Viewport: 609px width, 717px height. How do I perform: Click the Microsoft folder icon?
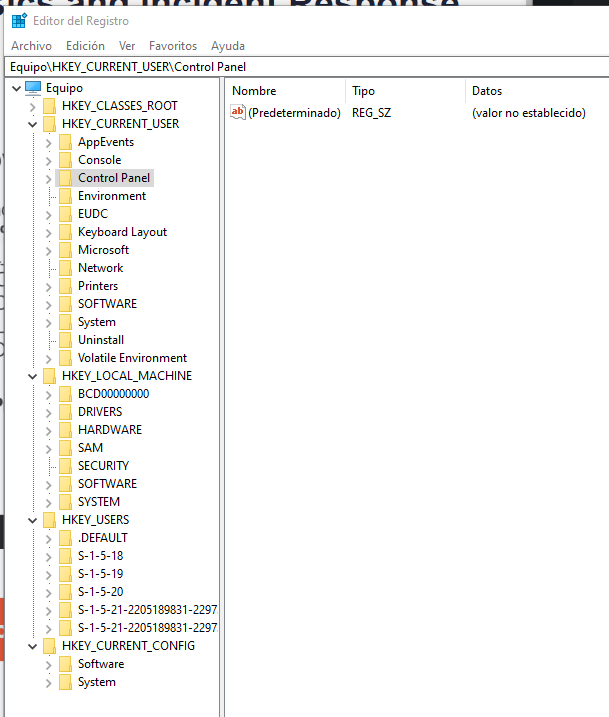pyautogui.click(x=65, y=250)
